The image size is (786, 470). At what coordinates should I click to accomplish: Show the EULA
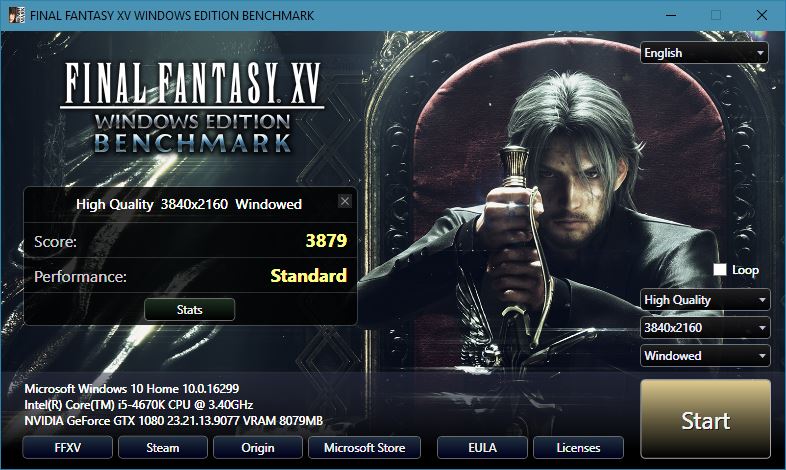[482, 447]
